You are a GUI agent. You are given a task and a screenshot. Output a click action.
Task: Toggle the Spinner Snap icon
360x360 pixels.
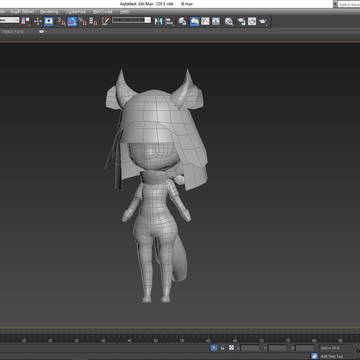[93, 21]
